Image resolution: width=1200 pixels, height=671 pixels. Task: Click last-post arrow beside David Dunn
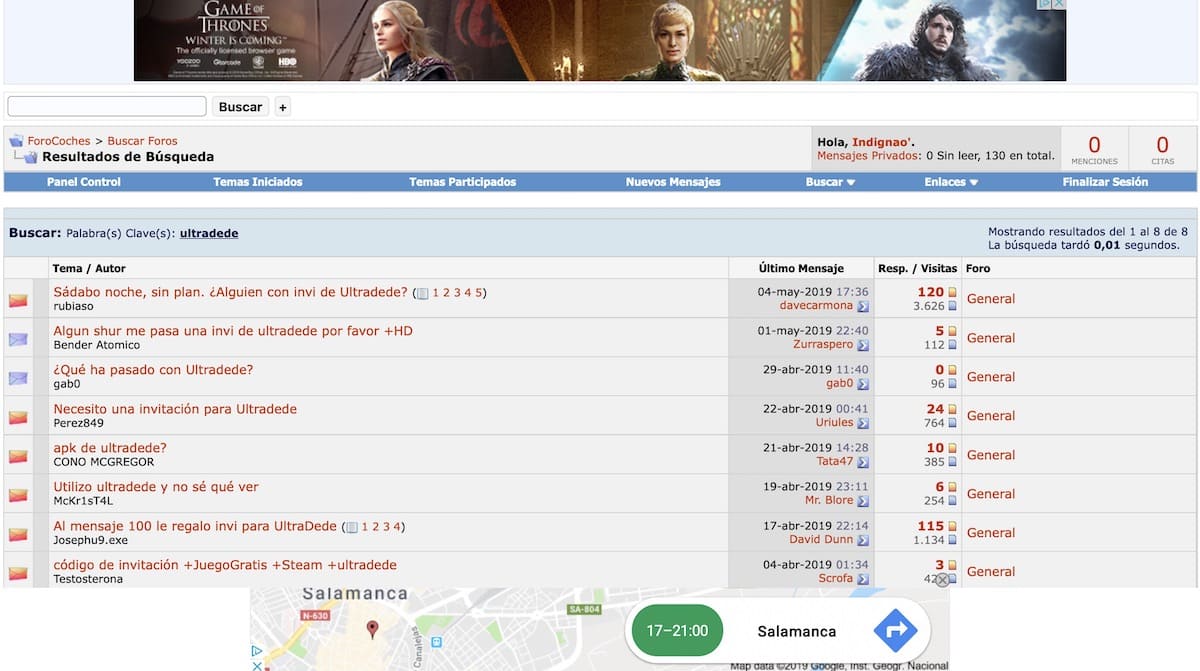tap(862, 540)
